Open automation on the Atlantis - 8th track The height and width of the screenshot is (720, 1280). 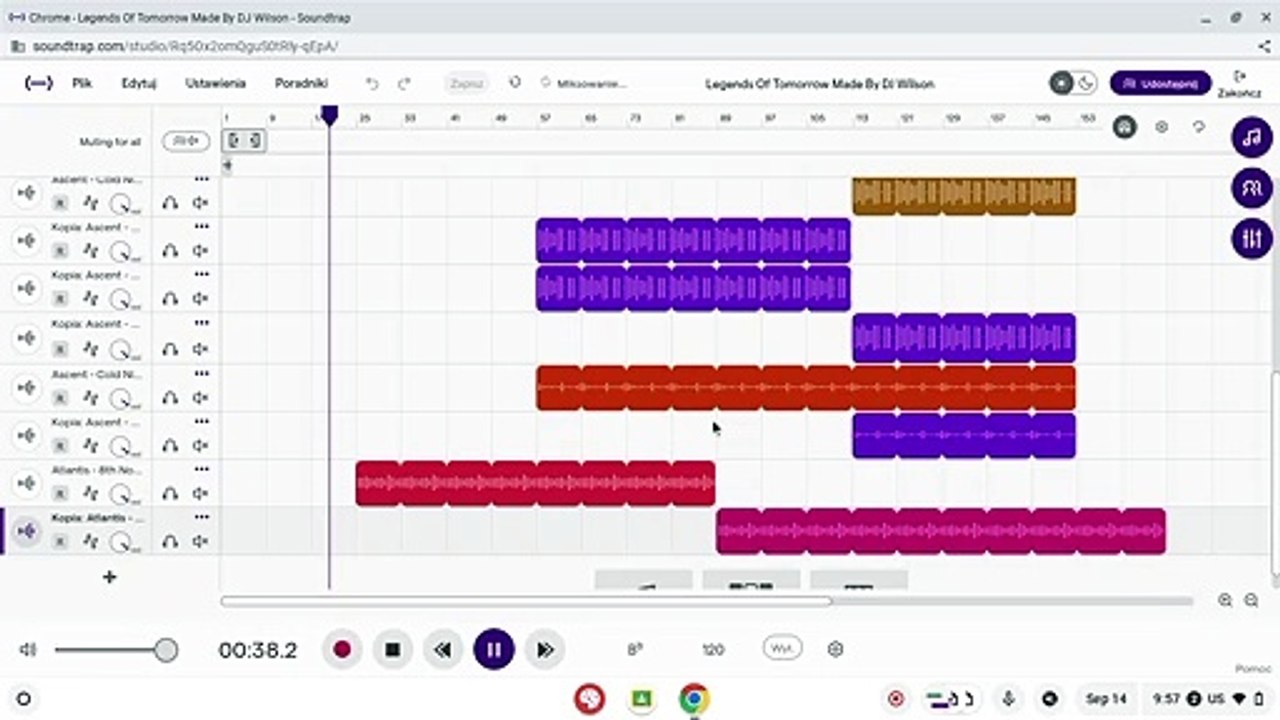click(x=91, y=494)
